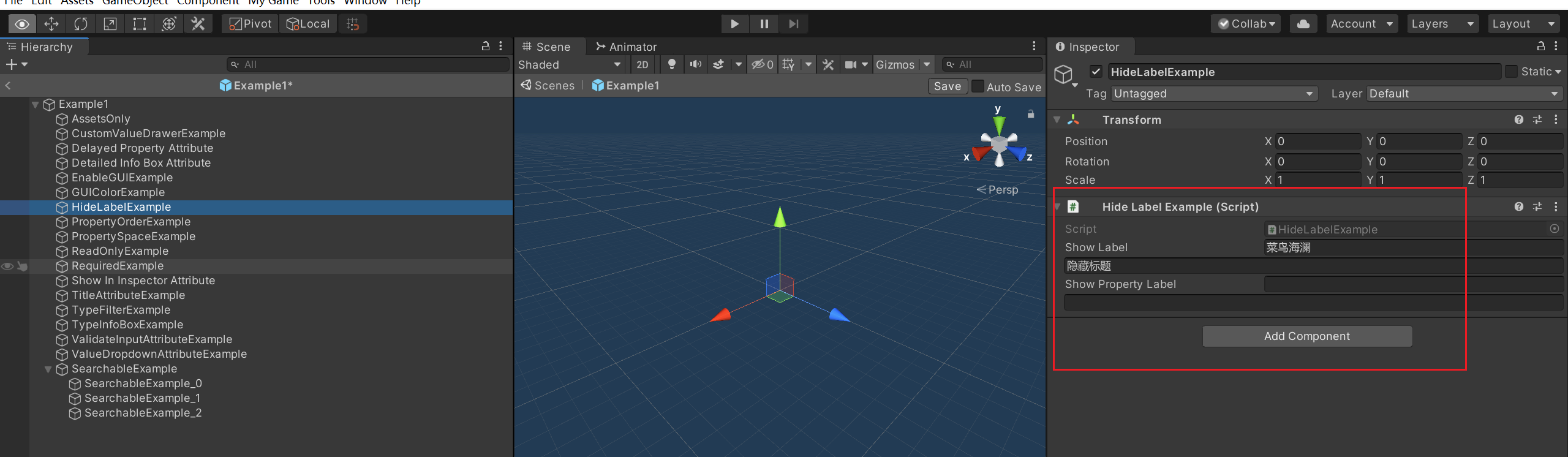Open the Layers dropdown
This screenshot has width=1568, height=457.
(1442, 24)
